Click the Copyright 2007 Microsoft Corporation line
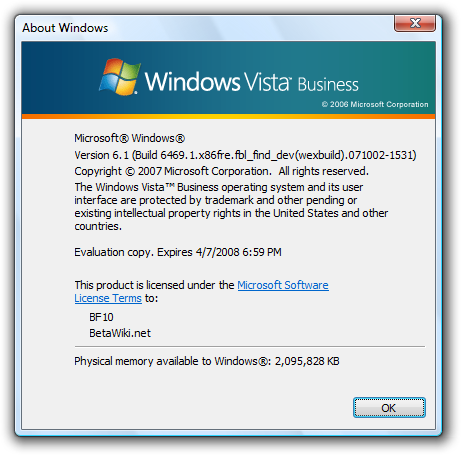This screenshot has width=461, height=455. tap(221, 171)
